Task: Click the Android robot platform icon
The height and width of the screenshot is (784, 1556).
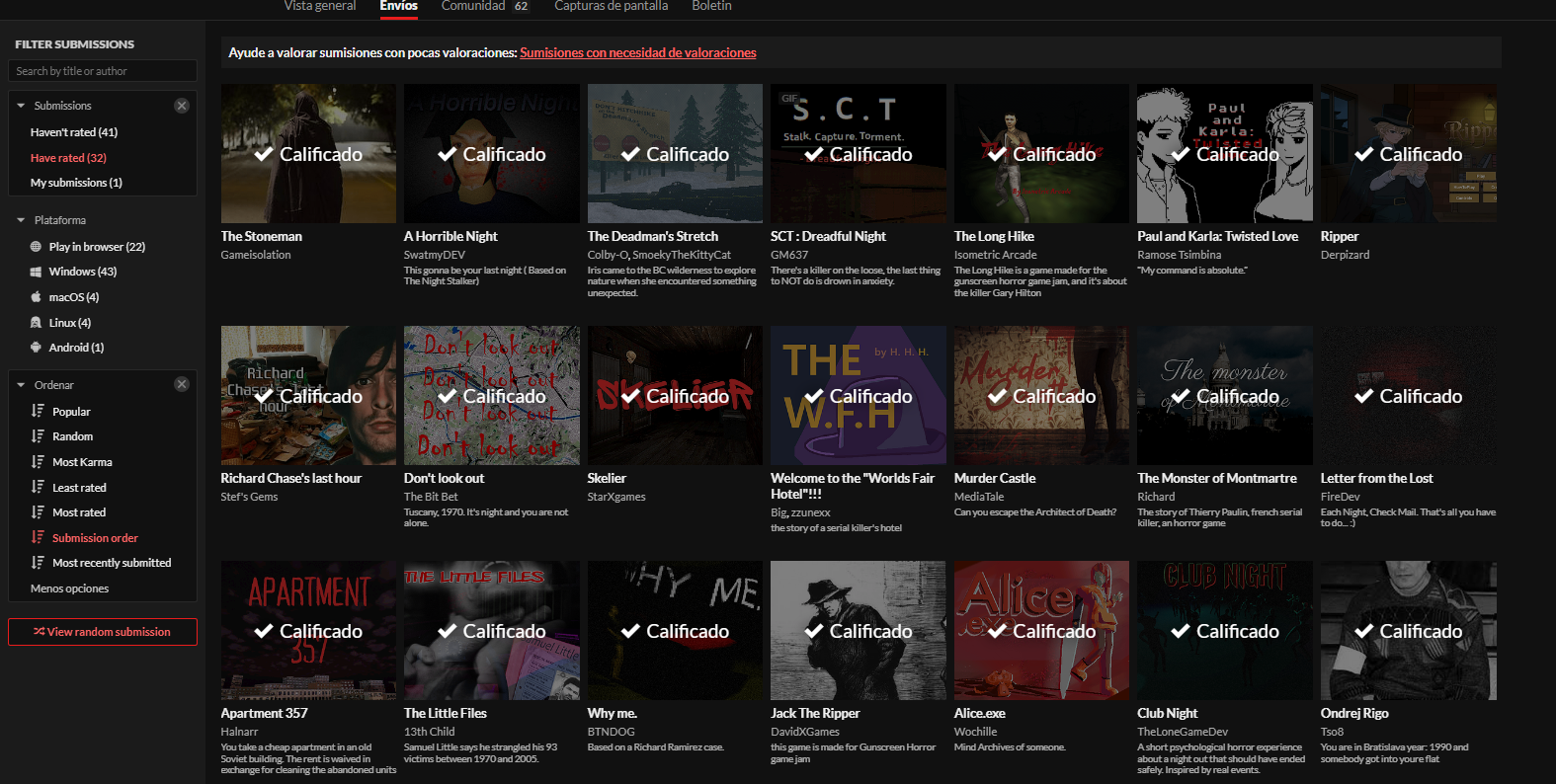Action: pos(37,348)
